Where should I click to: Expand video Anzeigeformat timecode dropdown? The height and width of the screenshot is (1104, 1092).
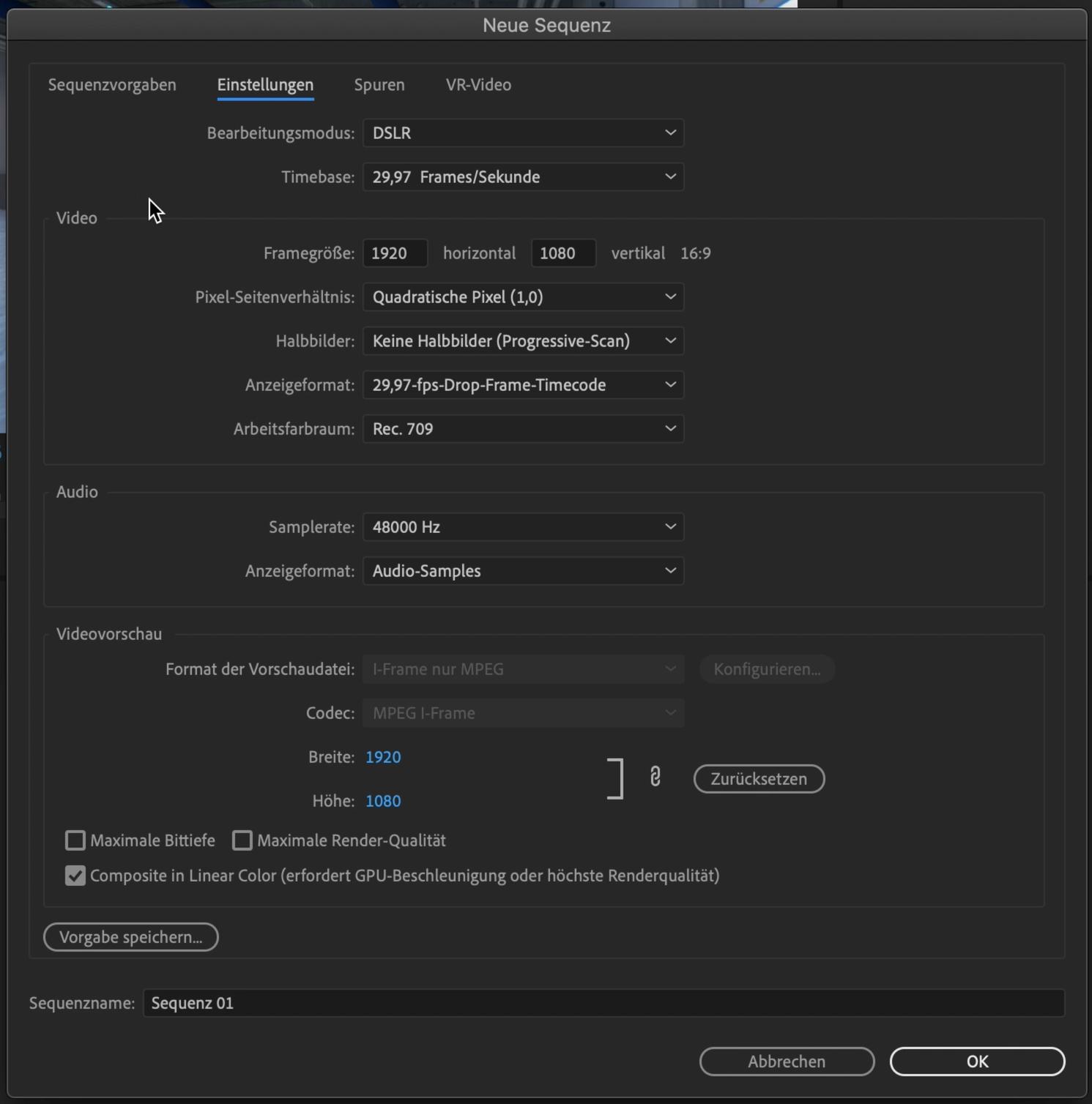tap(523, 385)
